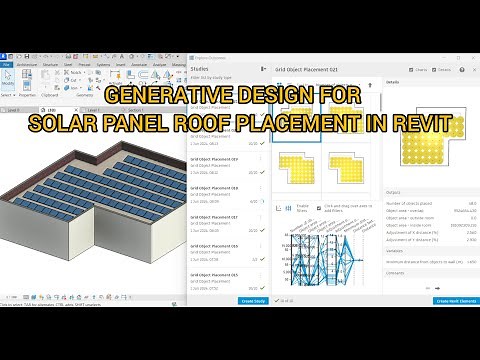Open Grid Object Placement 015 study
The width and height of the screenshot is (480, 360).
[x=227, y=282]
